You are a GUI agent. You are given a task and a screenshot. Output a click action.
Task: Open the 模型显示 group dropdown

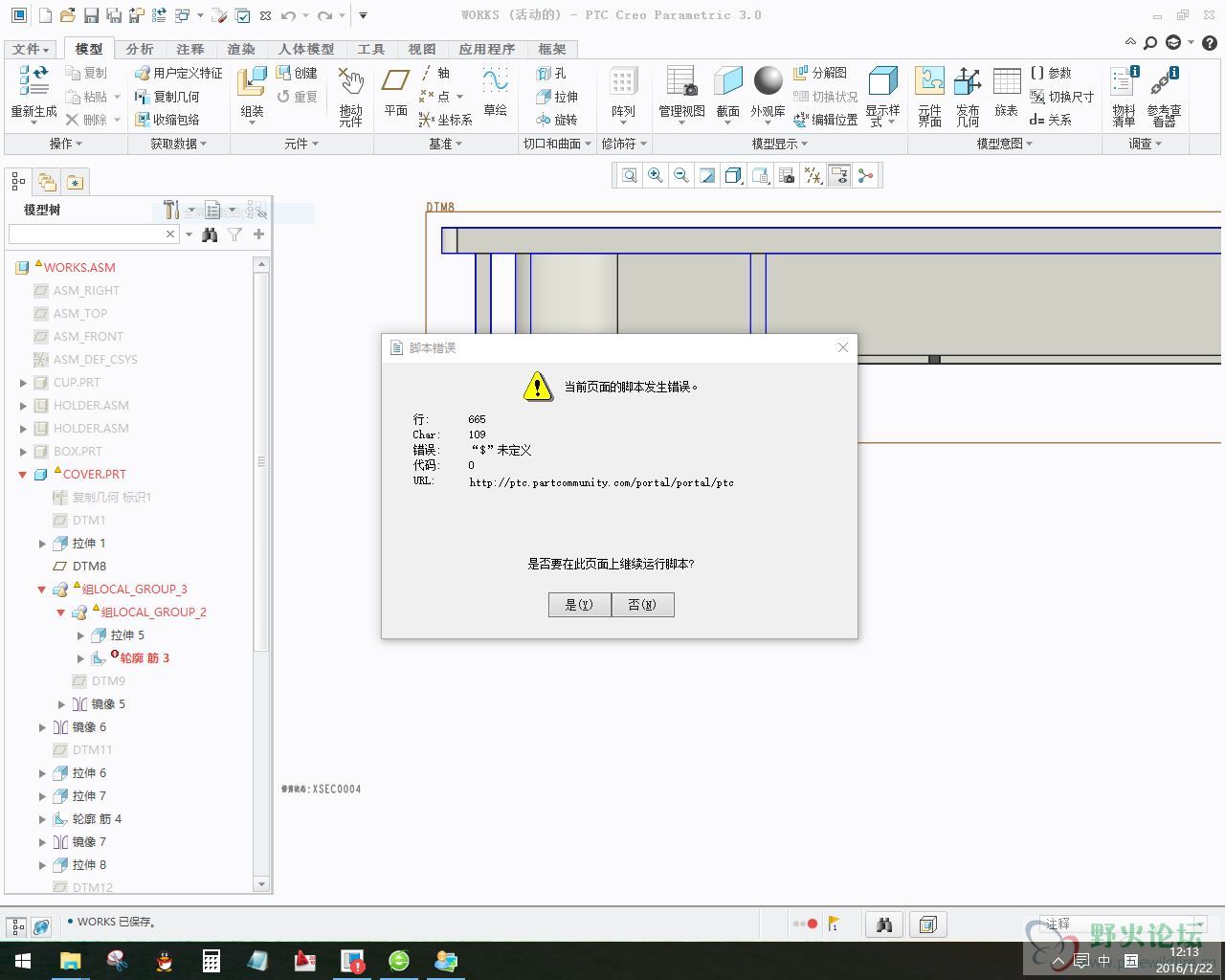780,144
